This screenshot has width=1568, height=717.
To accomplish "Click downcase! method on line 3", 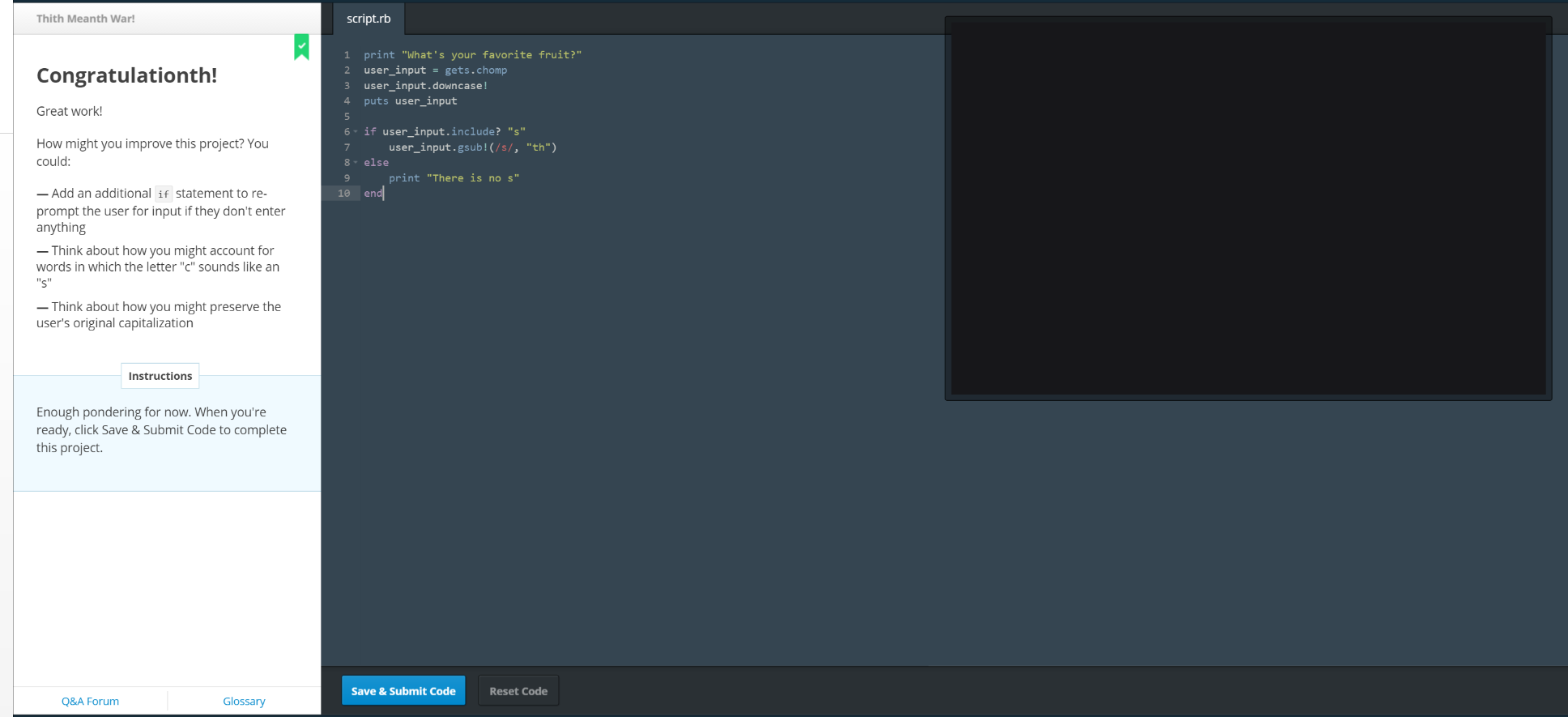I will click(x=459, y=86).
